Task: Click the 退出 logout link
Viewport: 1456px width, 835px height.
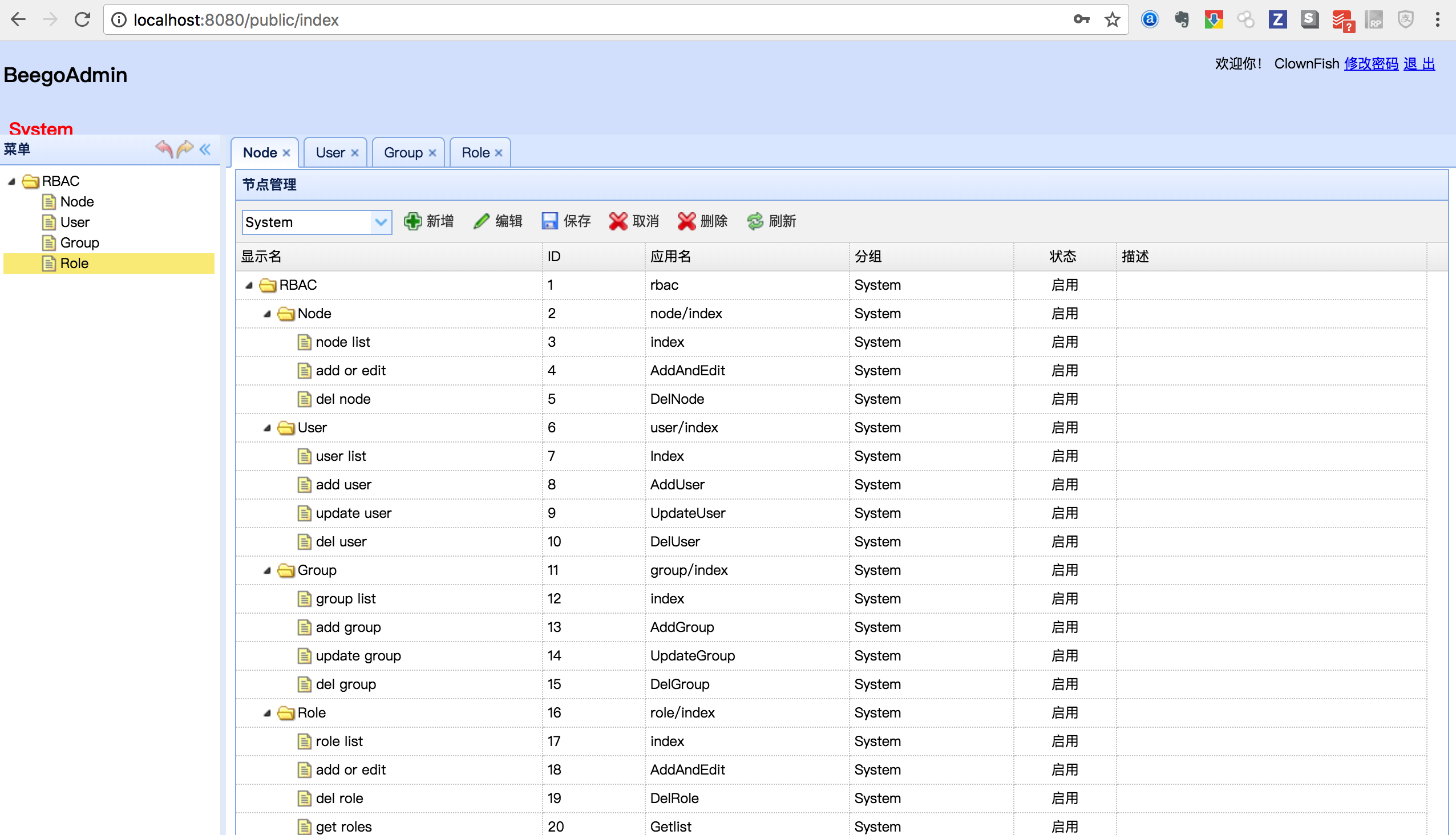Action: pyautogui.click(x=1419, y=64)
